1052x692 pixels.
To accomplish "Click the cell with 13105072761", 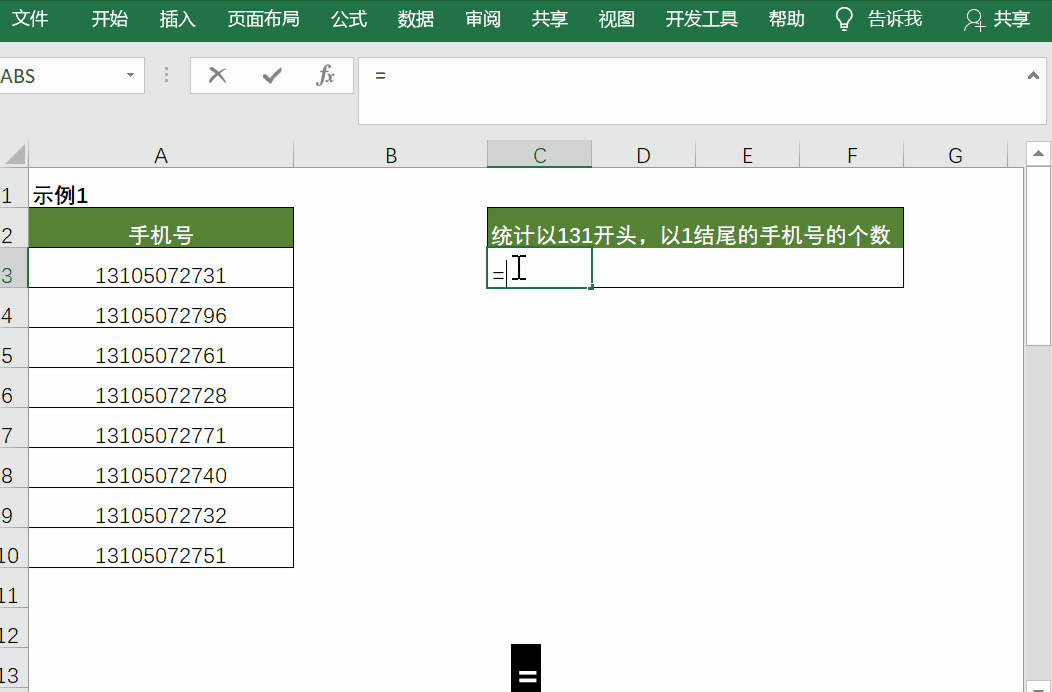I will coord(161,348).
